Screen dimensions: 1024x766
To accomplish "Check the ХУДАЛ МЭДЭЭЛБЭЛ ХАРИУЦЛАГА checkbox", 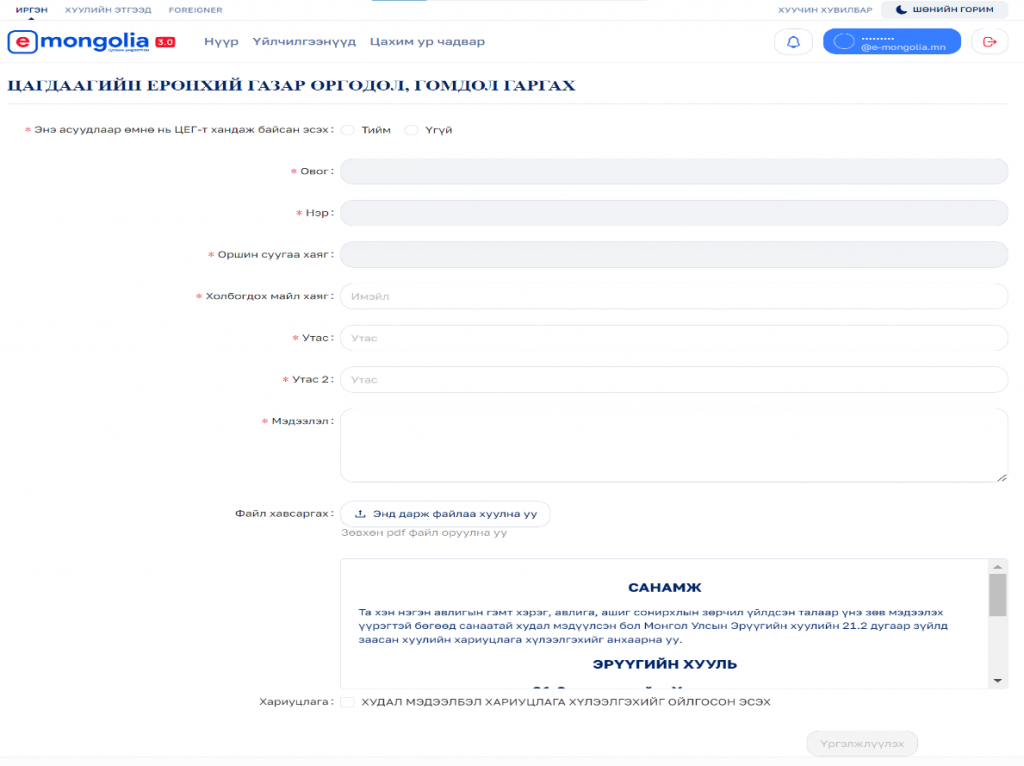I will (x=347, y=703).
